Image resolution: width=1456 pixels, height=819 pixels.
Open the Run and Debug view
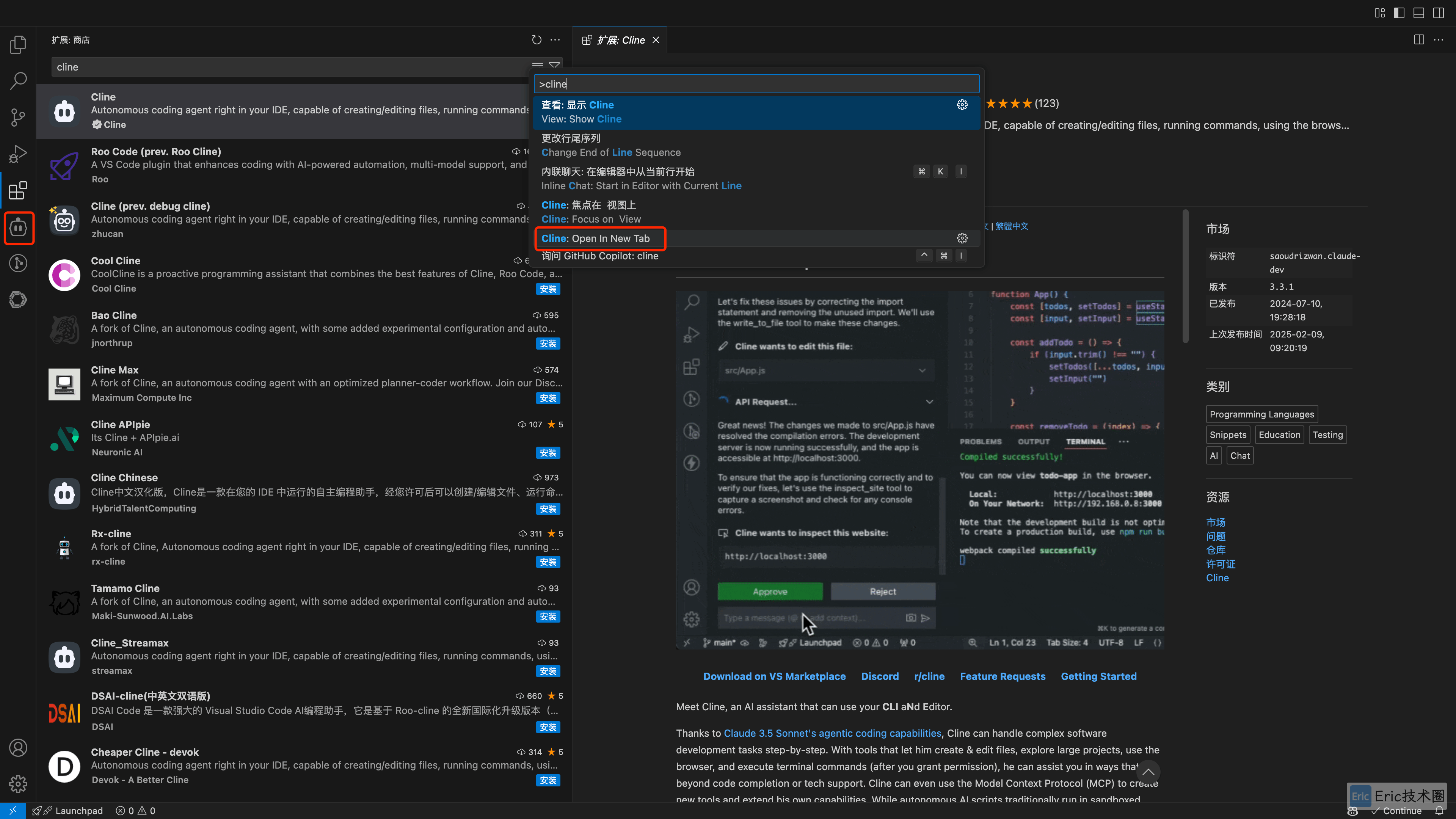(18, 154)
